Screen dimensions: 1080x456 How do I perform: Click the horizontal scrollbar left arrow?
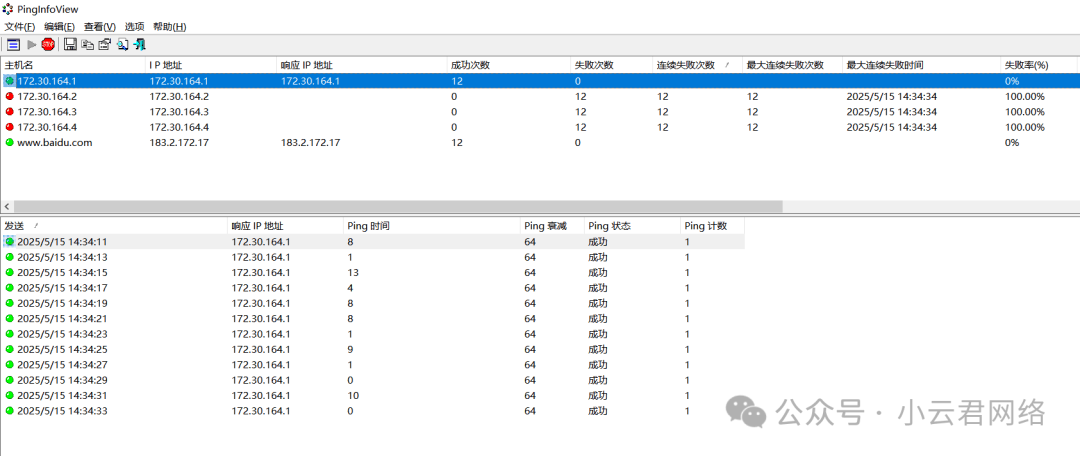7,206
